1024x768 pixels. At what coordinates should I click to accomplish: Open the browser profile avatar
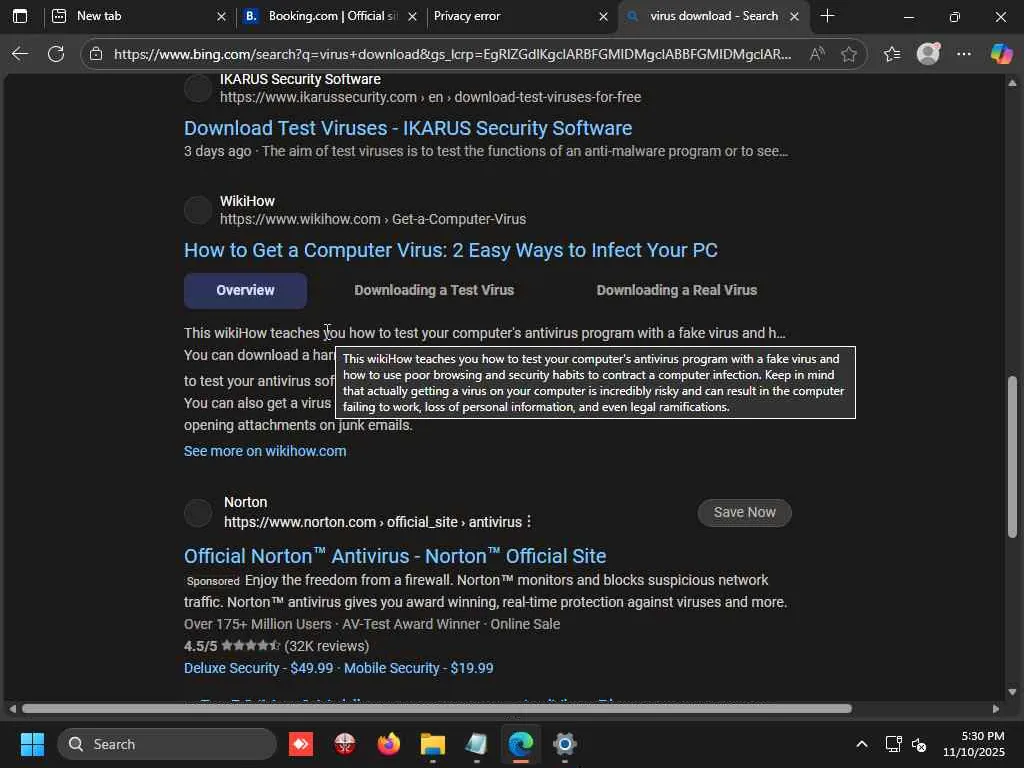928,54
